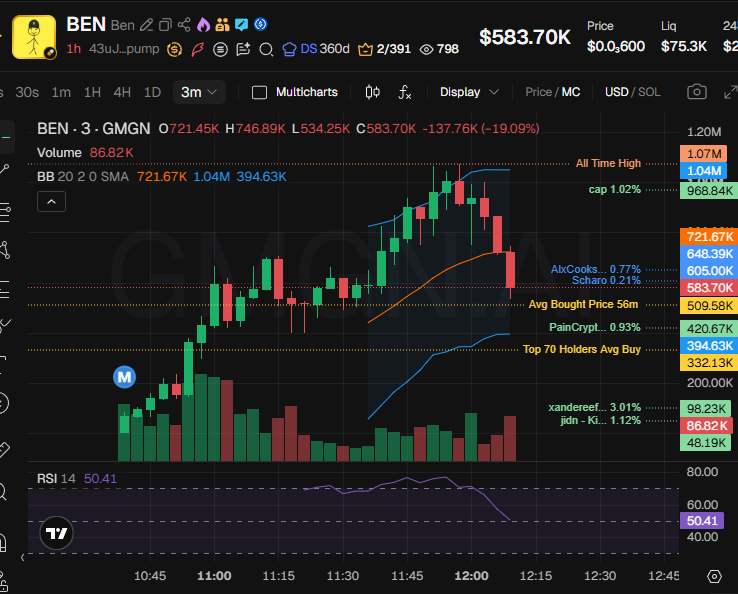Select the 1m timeframe
The image size is (738, 594).
pyautogui.click(x=61, y=92)
